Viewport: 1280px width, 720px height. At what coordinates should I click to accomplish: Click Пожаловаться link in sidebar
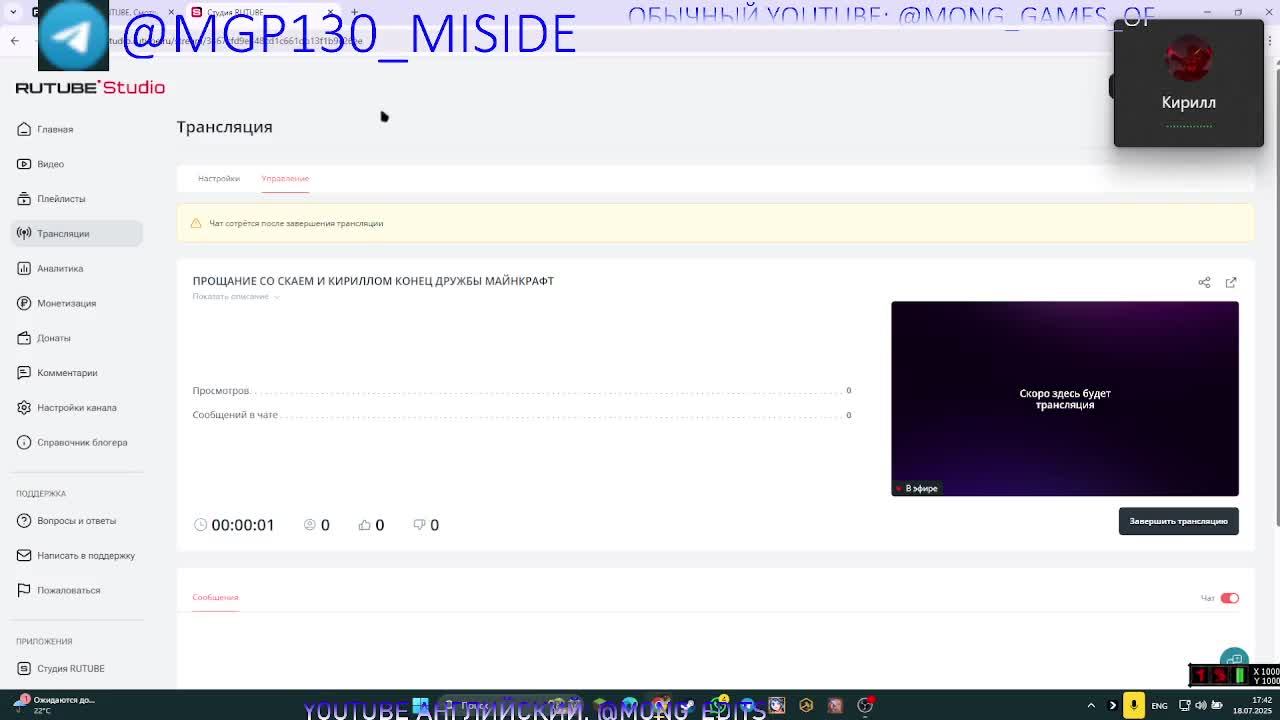tap(69, 590)
